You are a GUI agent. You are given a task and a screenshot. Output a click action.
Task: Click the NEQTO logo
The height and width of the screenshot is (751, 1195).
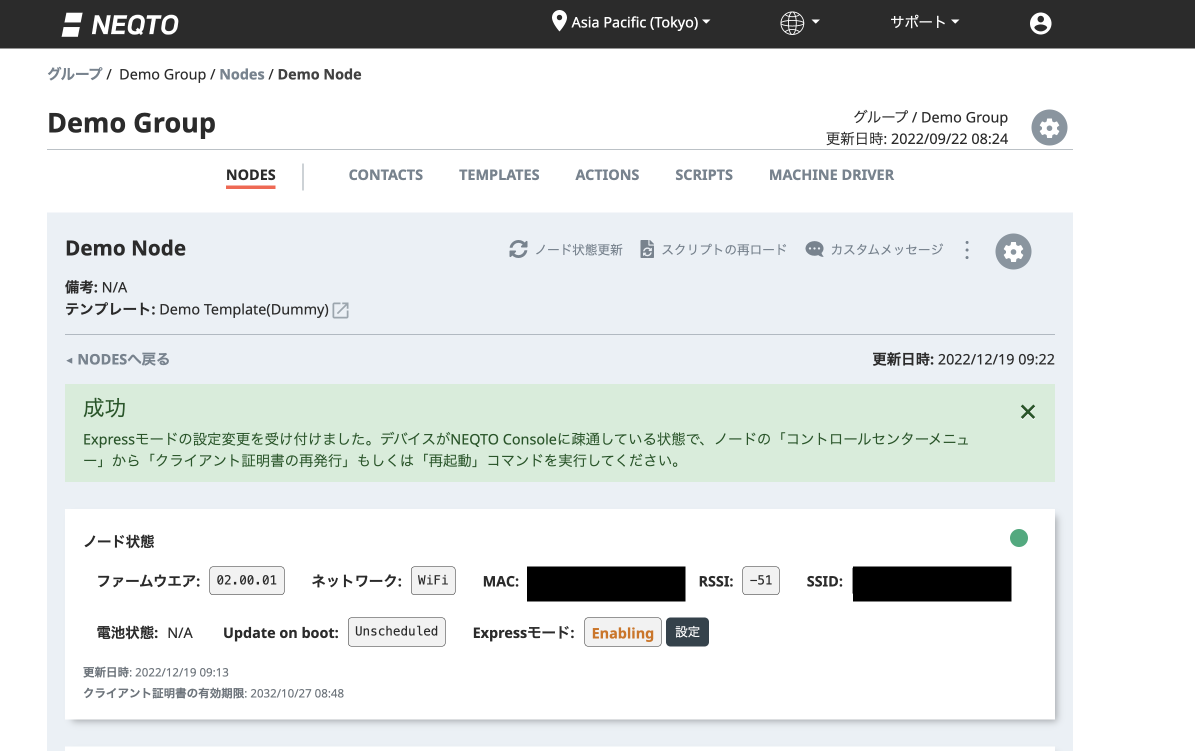pyautogui.click(x=120, y=23)
